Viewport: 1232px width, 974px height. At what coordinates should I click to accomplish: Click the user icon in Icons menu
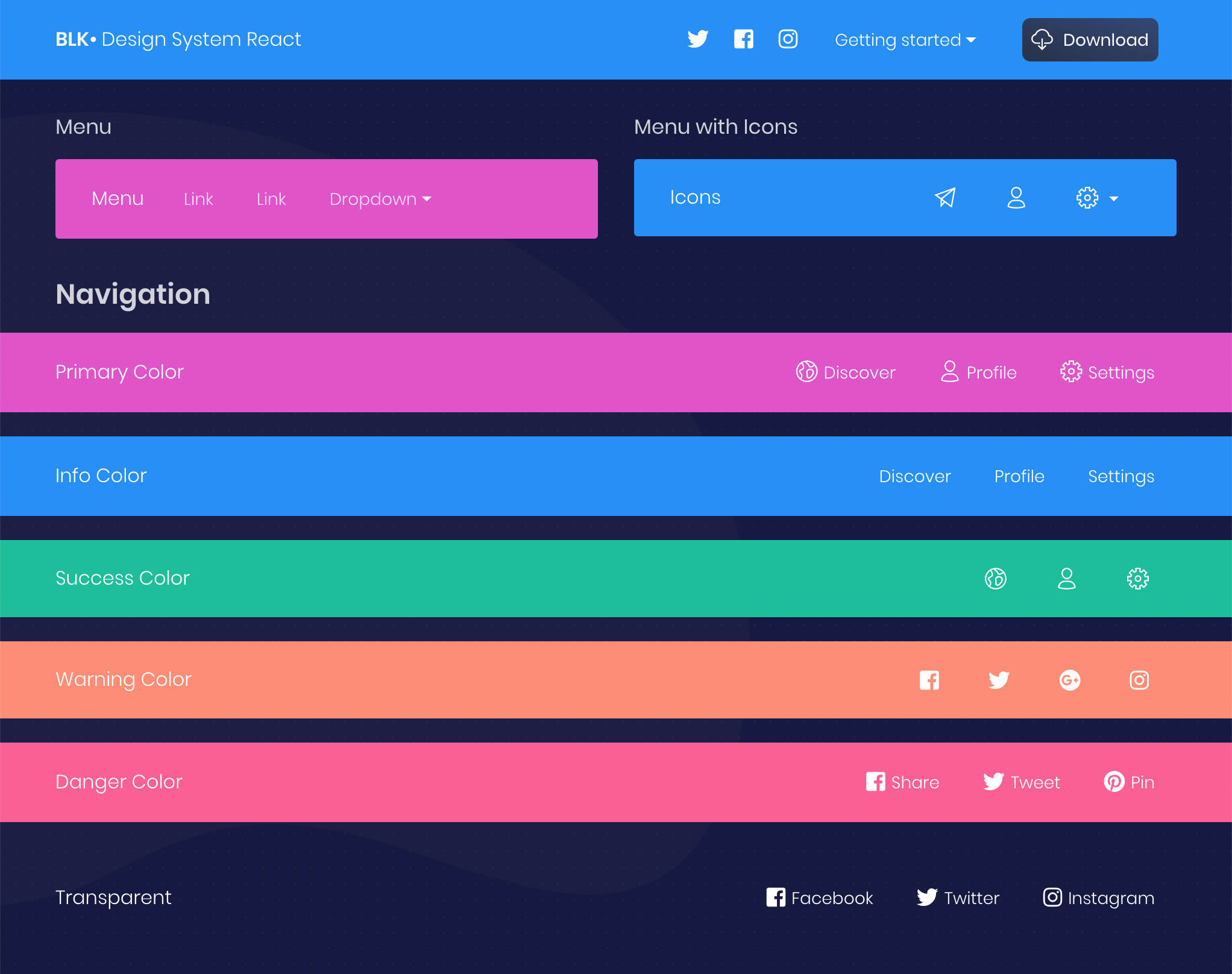pos(1016,198)
